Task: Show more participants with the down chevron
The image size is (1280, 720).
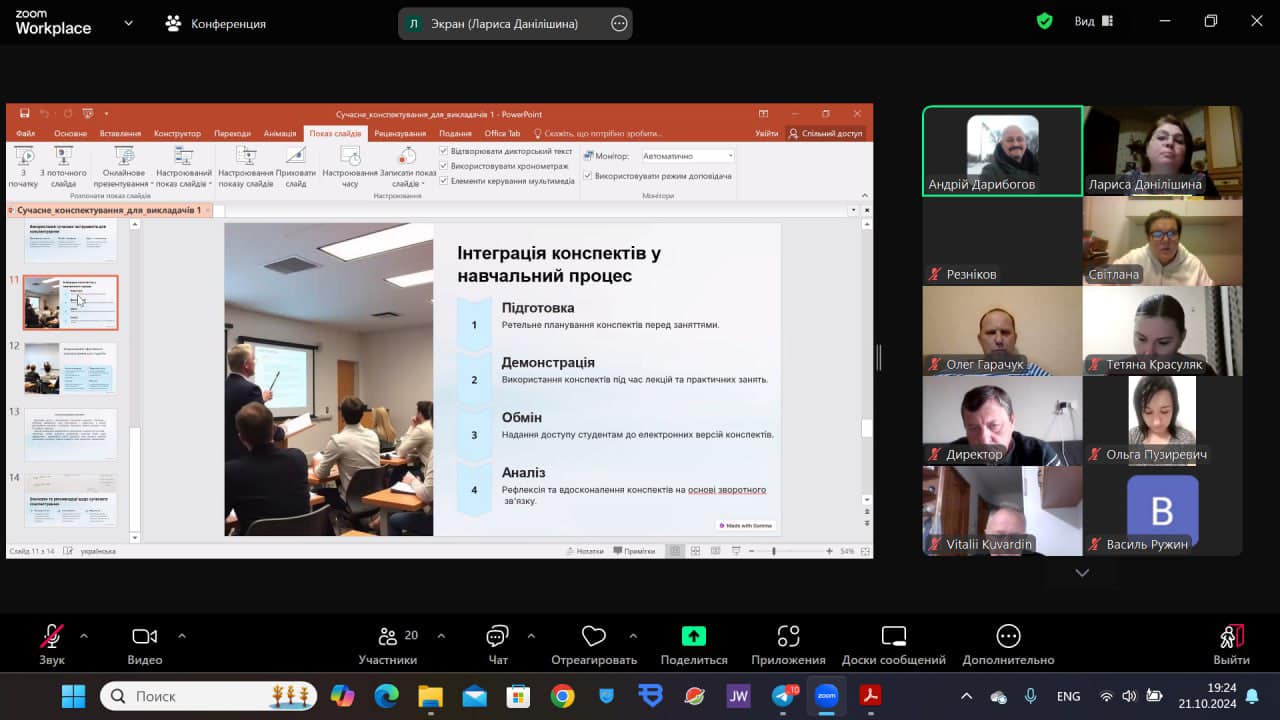Action: pos(1082,573)
